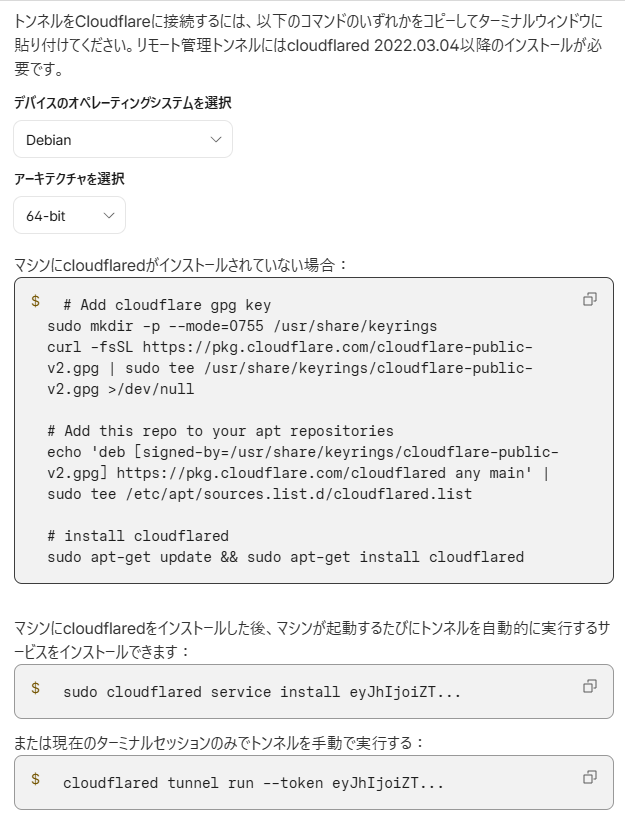Click the chevron beside 64-bit
The image size is (625, 817).
pos(109,216)
